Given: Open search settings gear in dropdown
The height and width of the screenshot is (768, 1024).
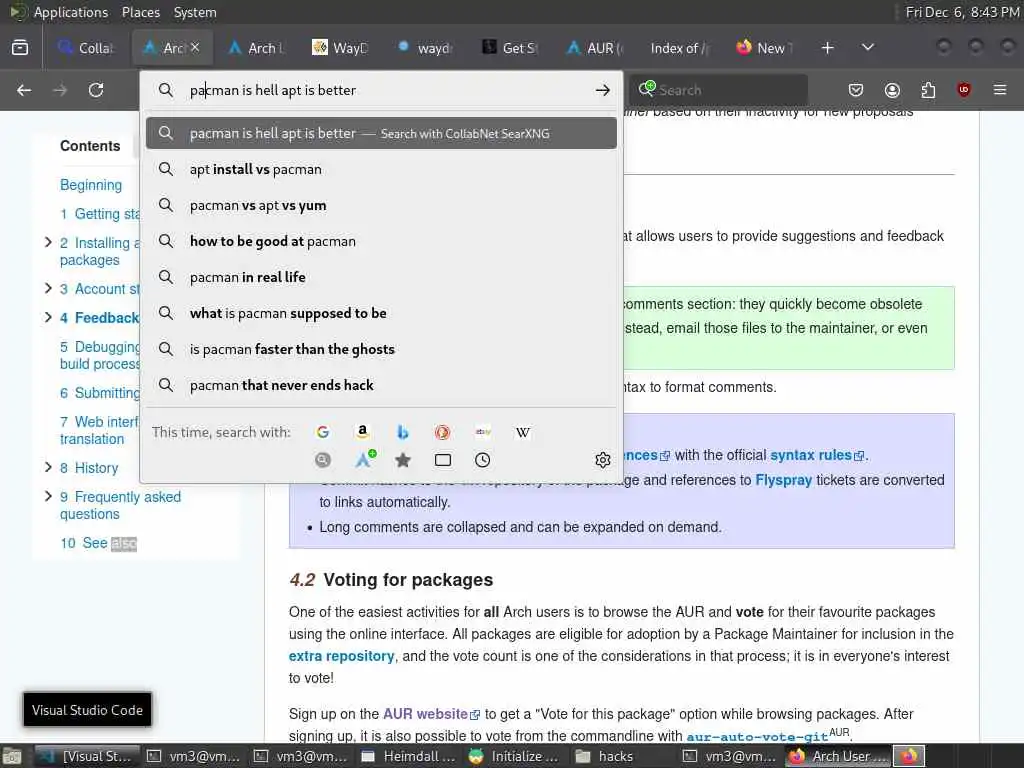Looking at the screenshot, I should pyautogui.click(x=602, y=460).
